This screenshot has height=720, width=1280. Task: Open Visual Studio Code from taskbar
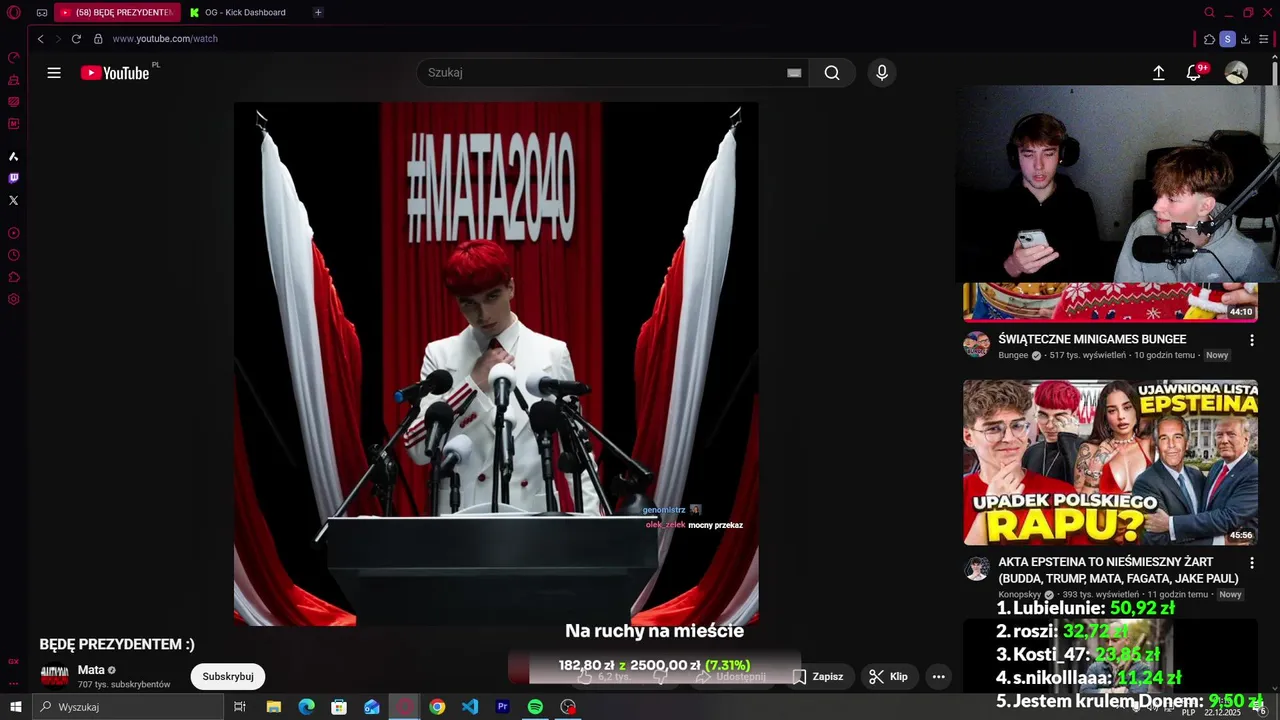(x=470, y=707)
